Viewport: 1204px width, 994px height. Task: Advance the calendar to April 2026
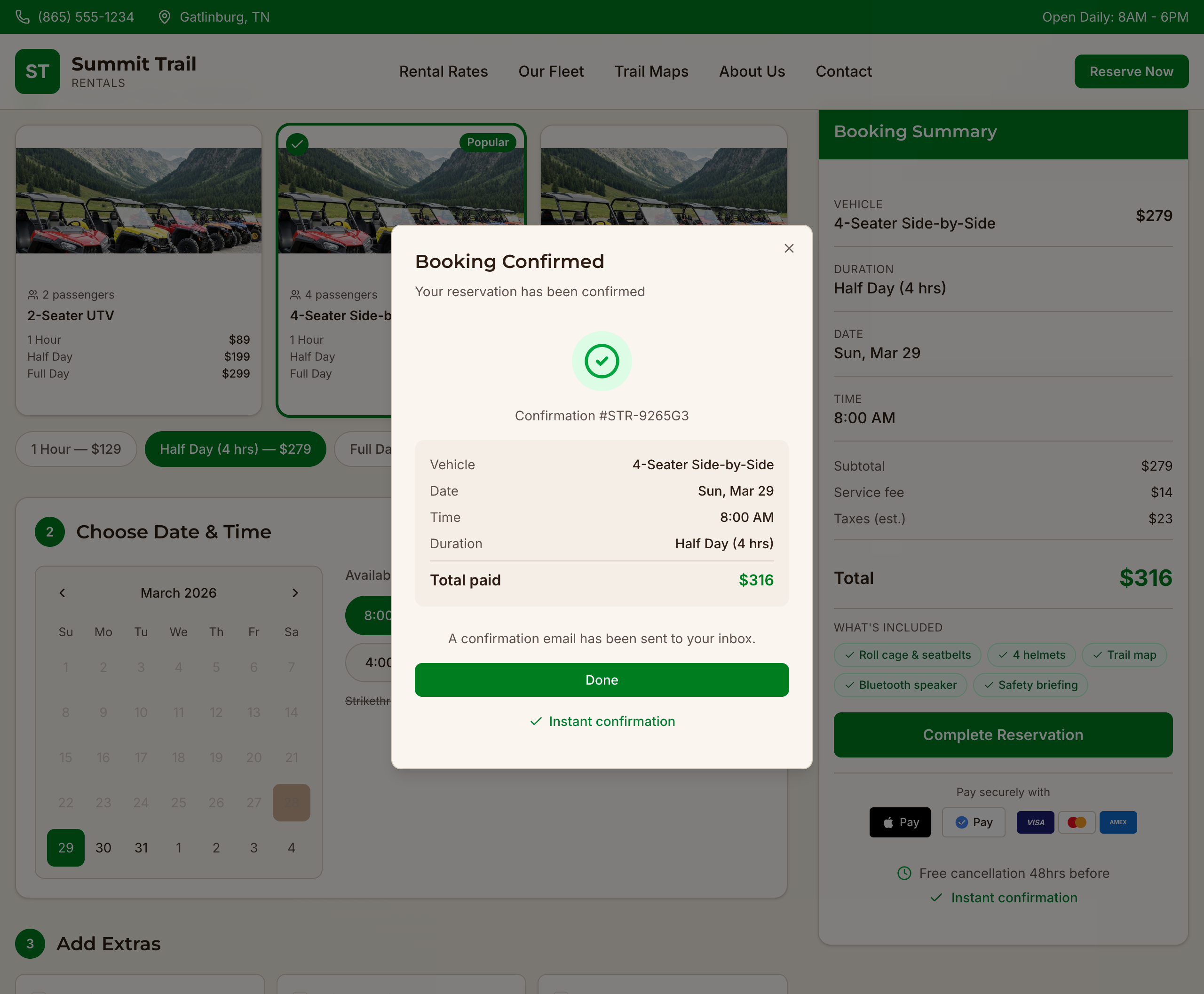(x=295, y=592)
